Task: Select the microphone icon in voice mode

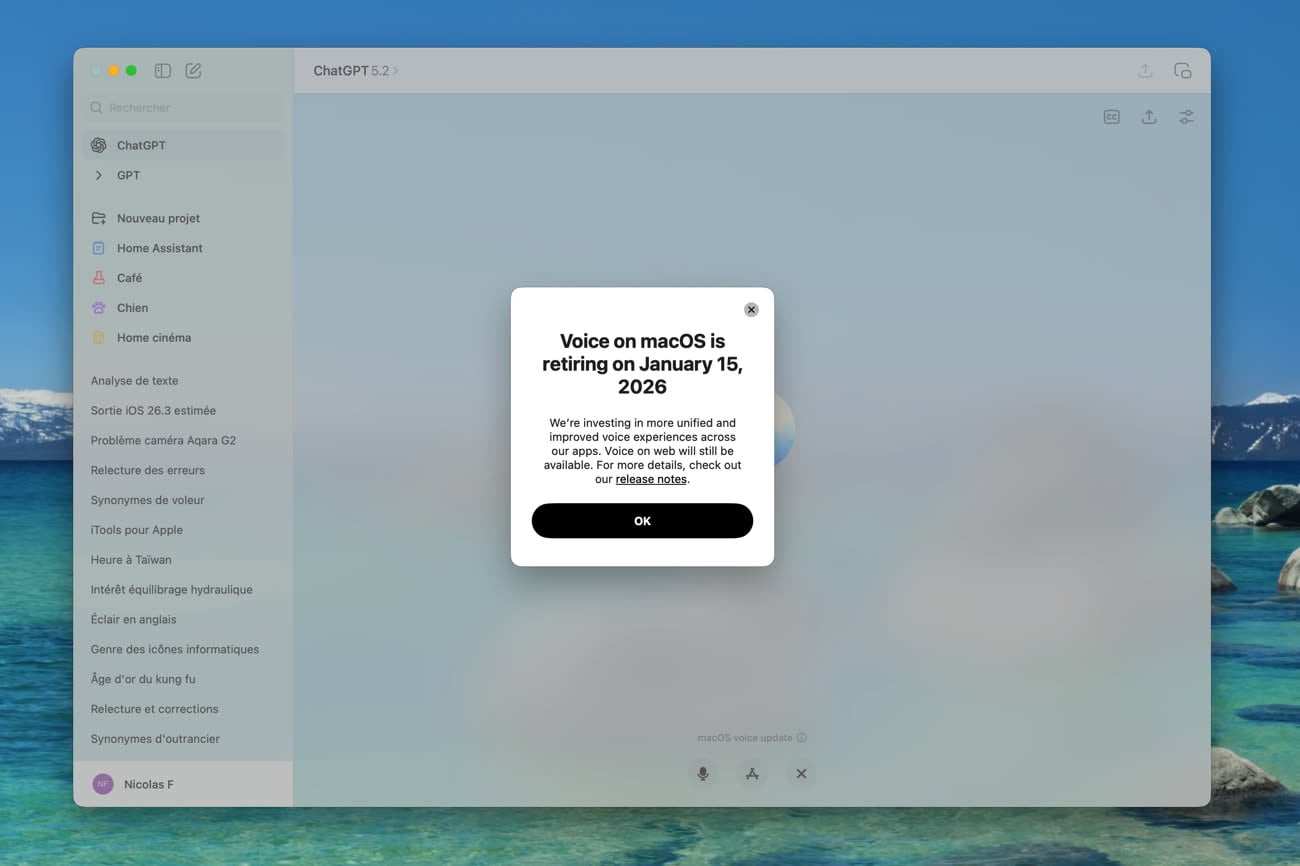Action: (703, 773)
